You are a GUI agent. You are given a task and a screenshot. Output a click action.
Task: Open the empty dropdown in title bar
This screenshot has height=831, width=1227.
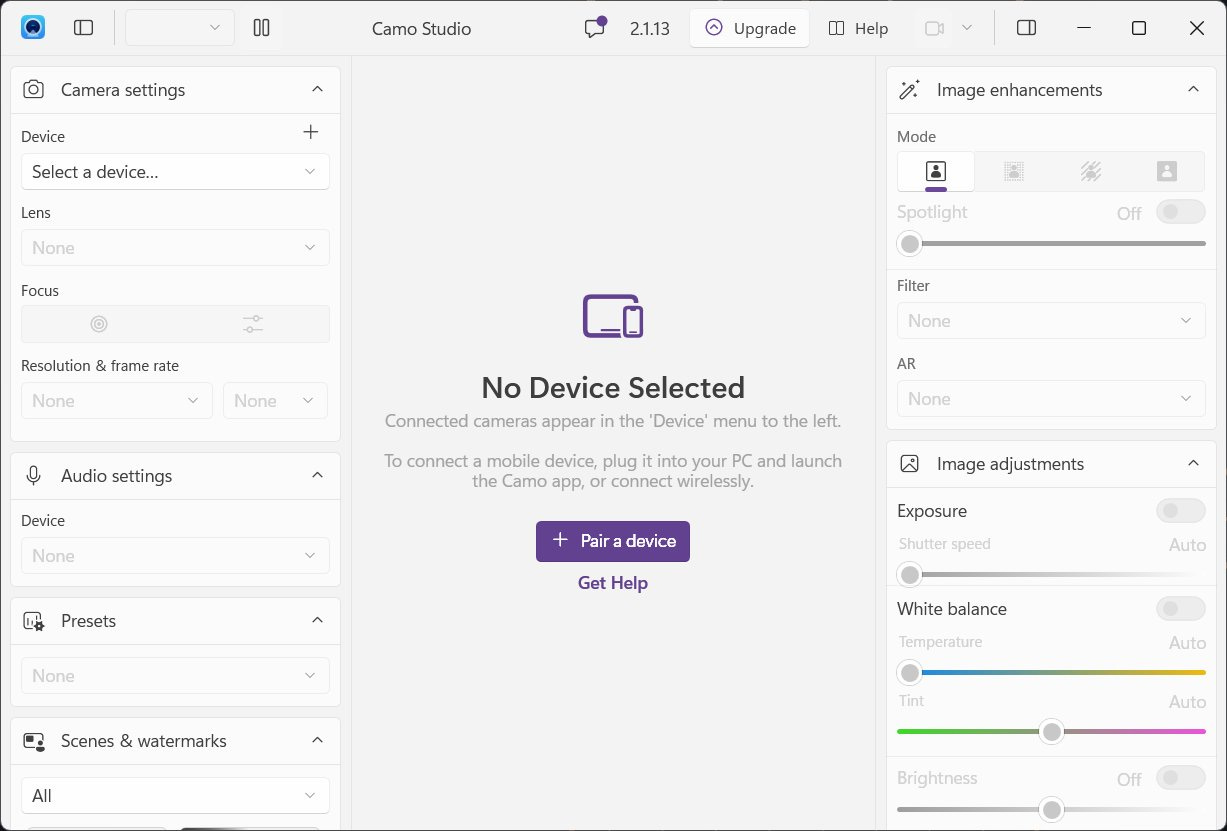click(180, 28)
